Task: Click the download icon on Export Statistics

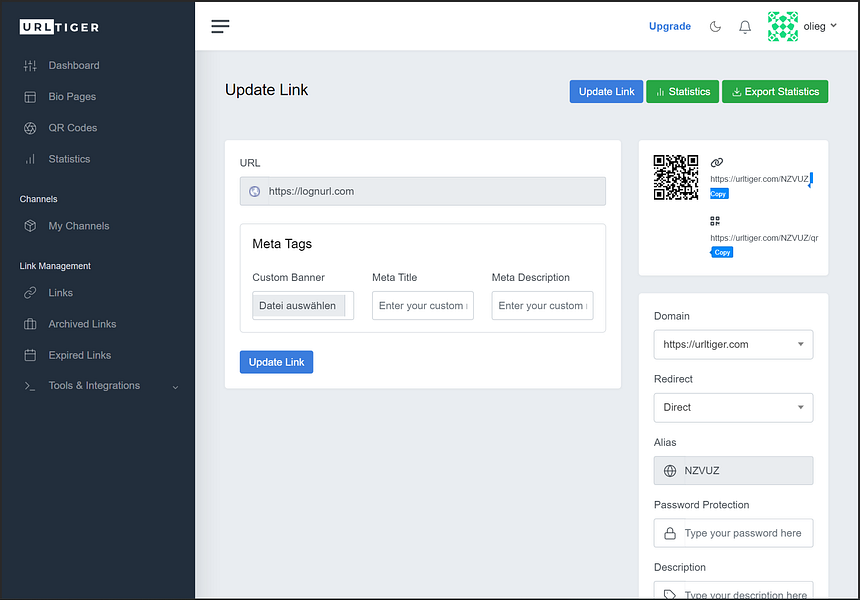Action: point(737,92)
